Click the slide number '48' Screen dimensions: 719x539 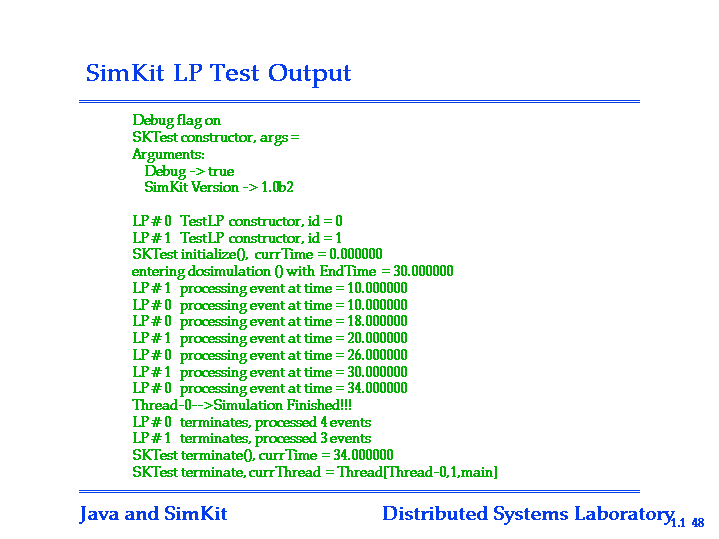click(x=697, y=523)
